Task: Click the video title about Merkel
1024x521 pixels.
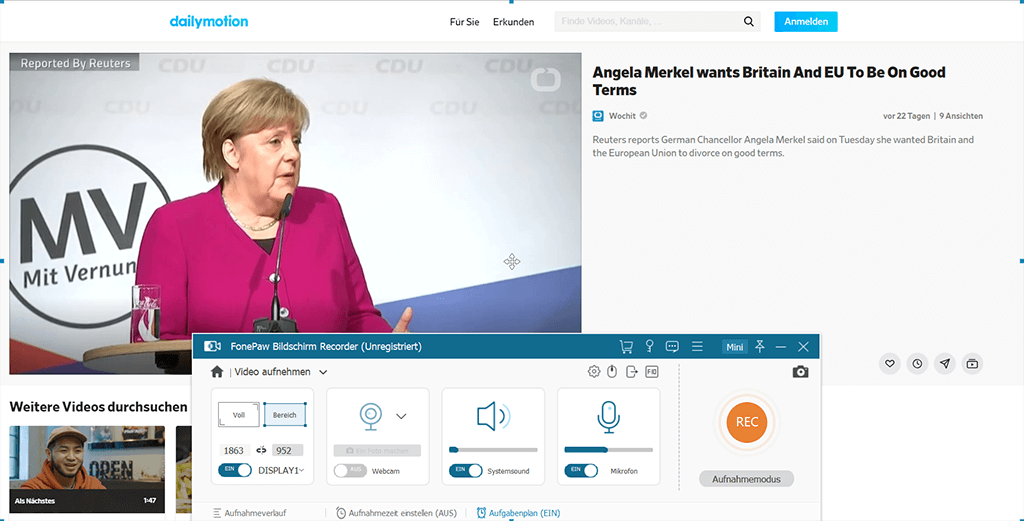Action: coord(769,81)
